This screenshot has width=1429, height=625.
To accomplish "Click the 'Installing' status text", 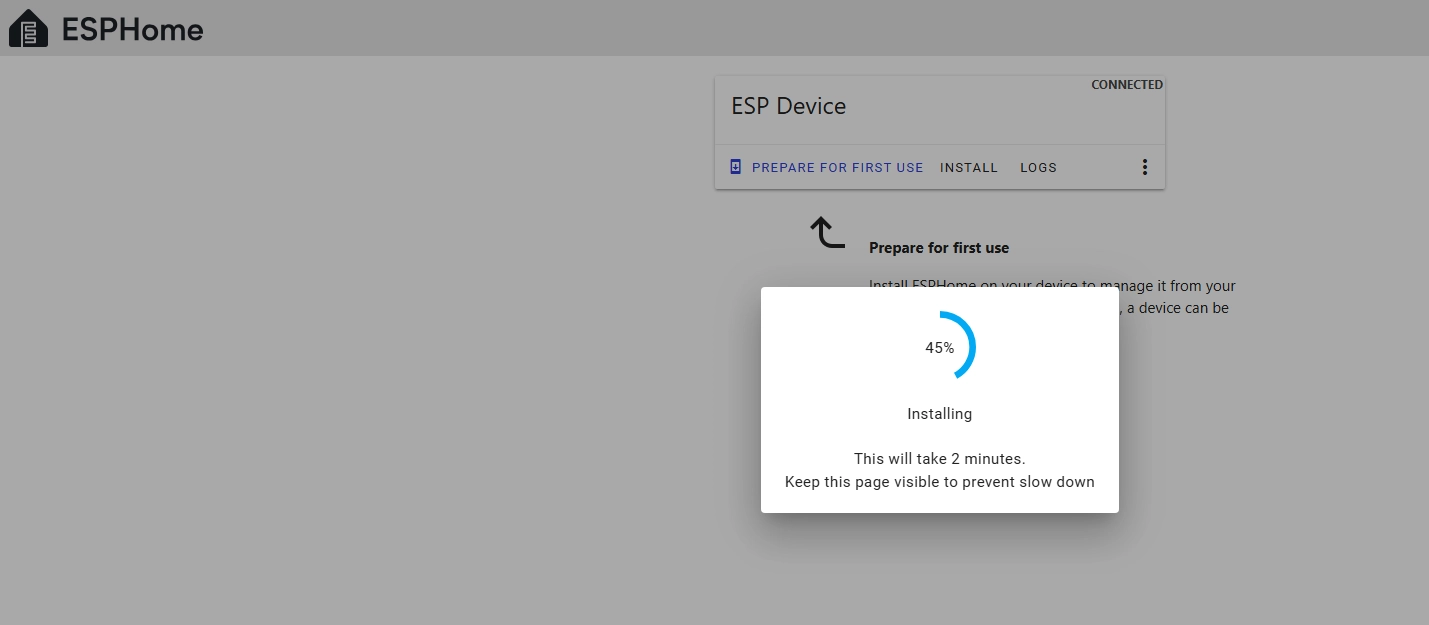I will click(939, 414).
